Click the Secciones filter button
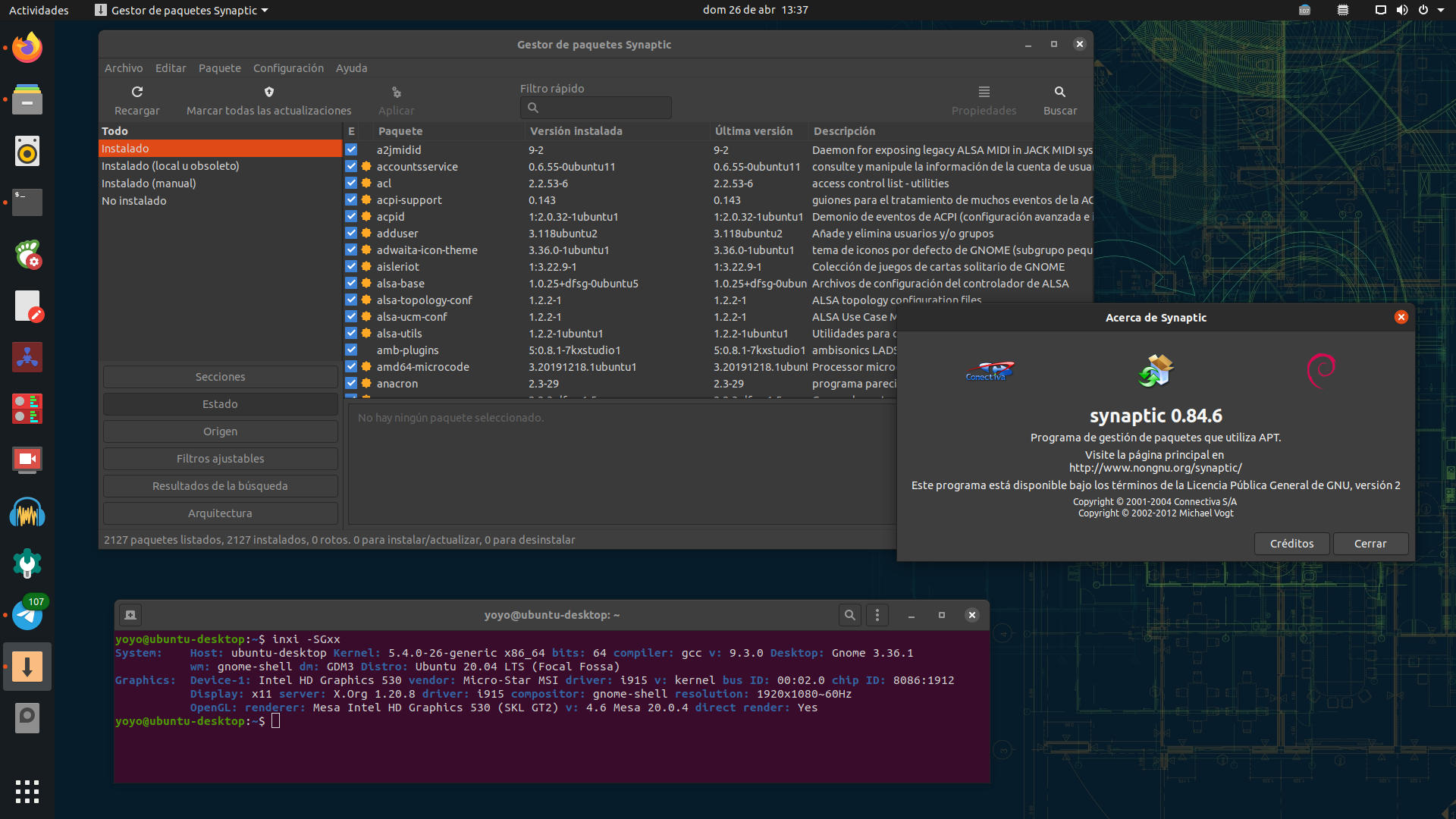1456x819 pixels. coord(220,377)
